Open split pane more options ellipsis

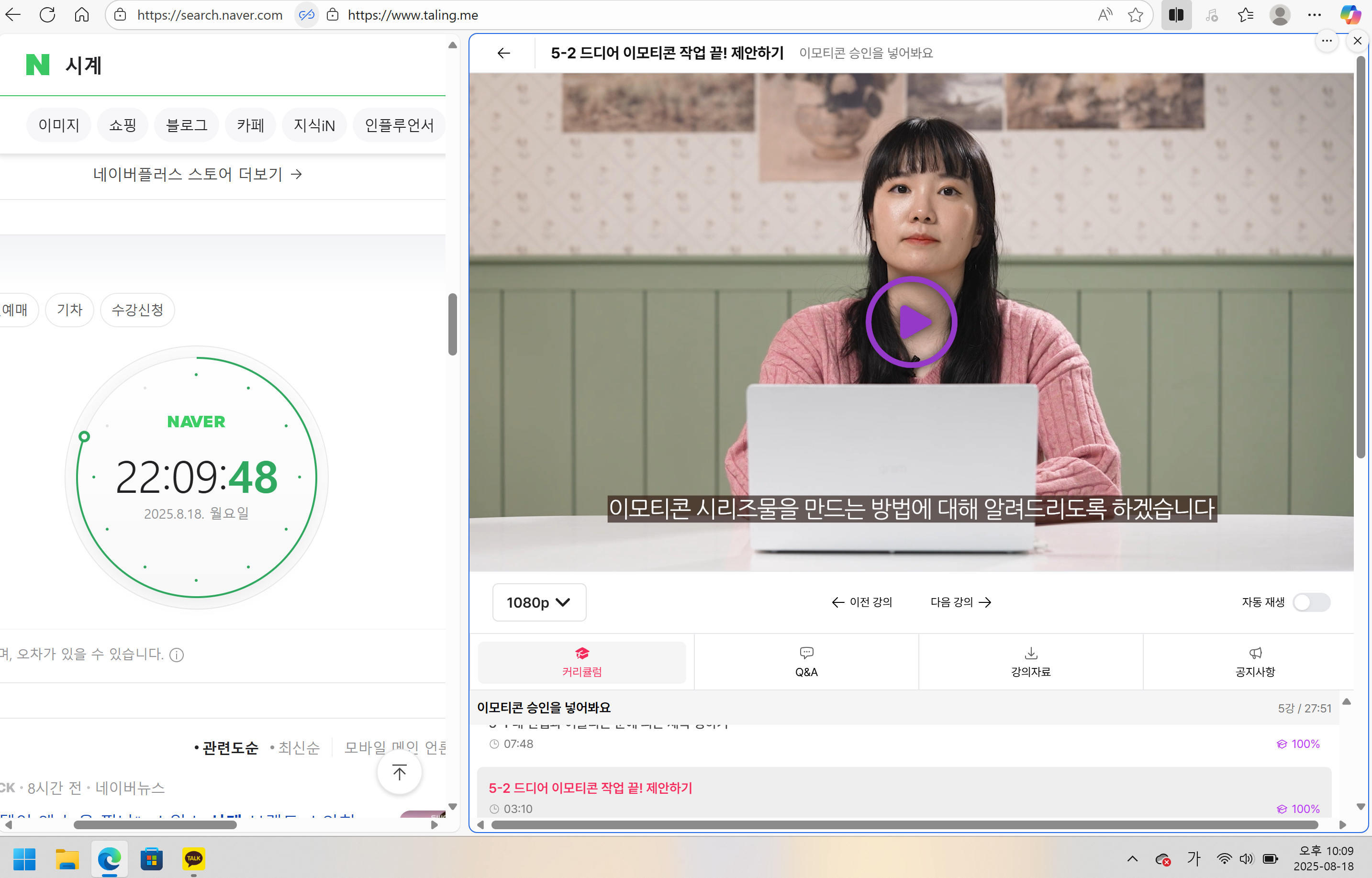pos(1327,41)
